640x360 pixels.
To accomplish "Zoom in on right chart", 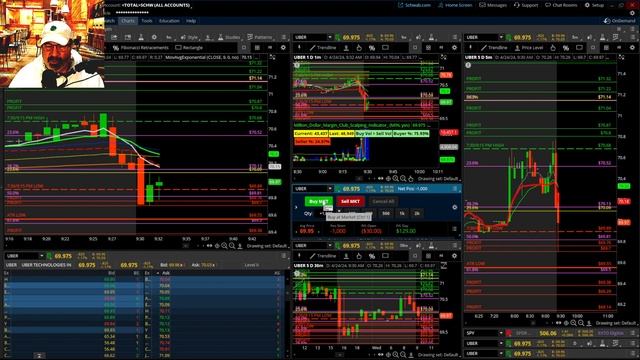I will pyautogui.click(x=573, y=323).
